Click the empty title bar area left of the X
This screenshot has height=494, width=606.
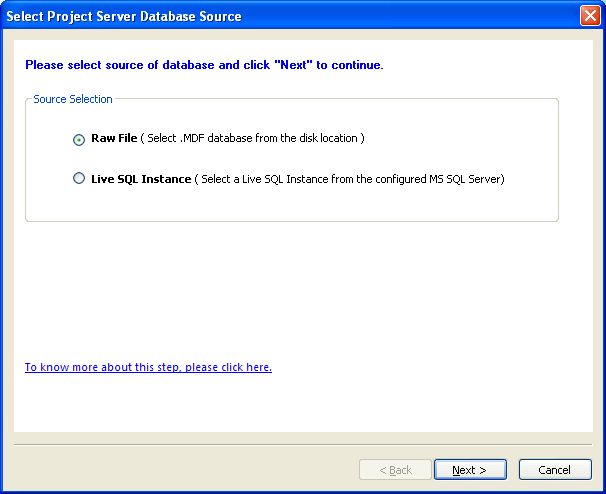click(420, 16)
